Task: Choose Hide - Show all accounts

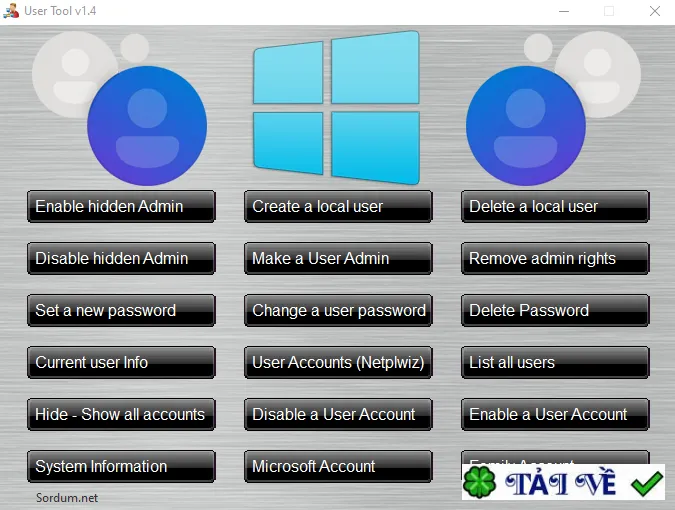Action: (121, 414)
